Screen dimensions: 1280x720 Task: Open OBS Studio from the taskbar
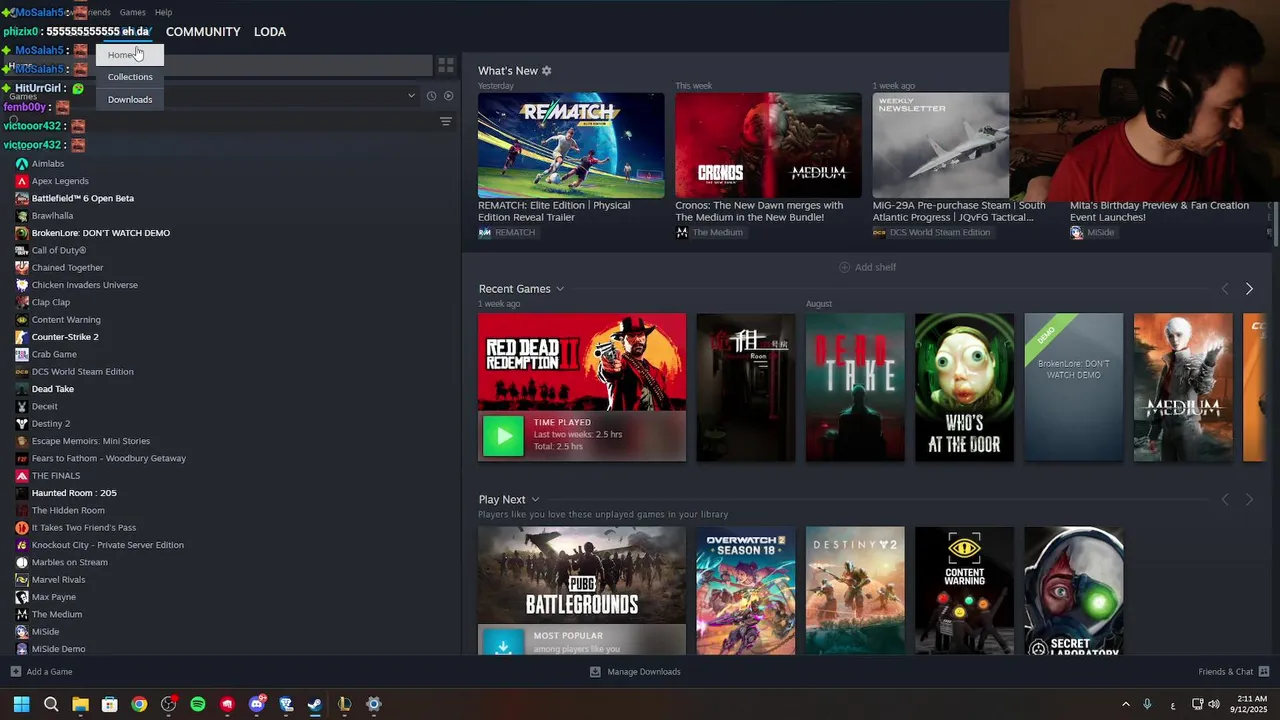(x=169, y=704)
